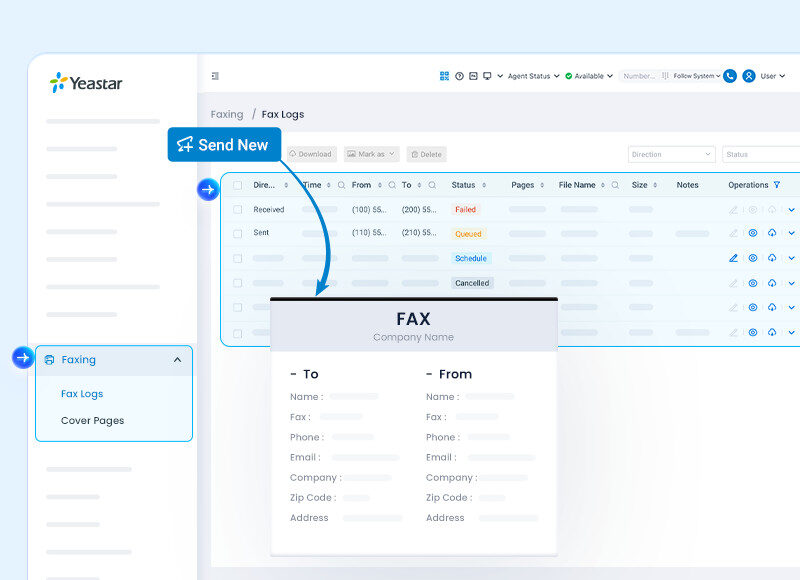Collapse sidebar using top-left menu icon
Image resolution: width=800 pixels, height=580 pixels.
click(215, 76)
